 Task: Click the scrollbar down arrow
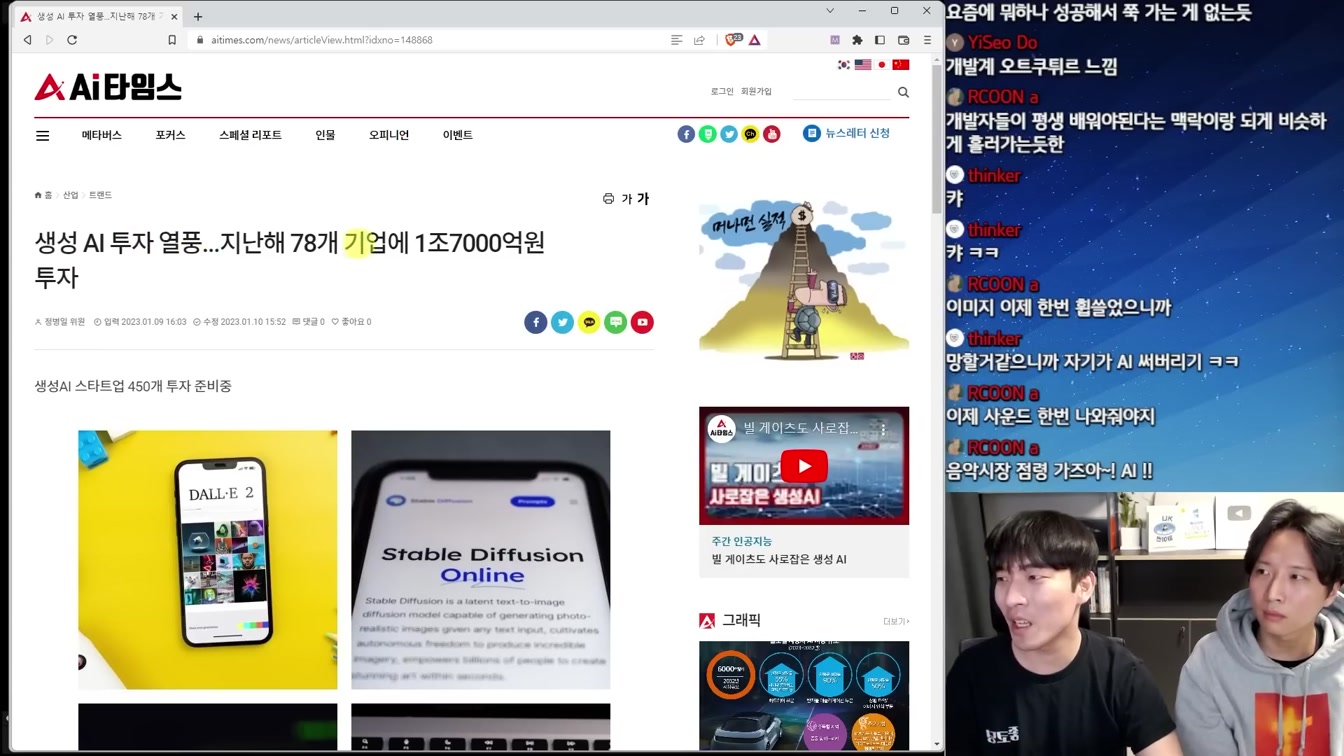(x=937, y=743)
